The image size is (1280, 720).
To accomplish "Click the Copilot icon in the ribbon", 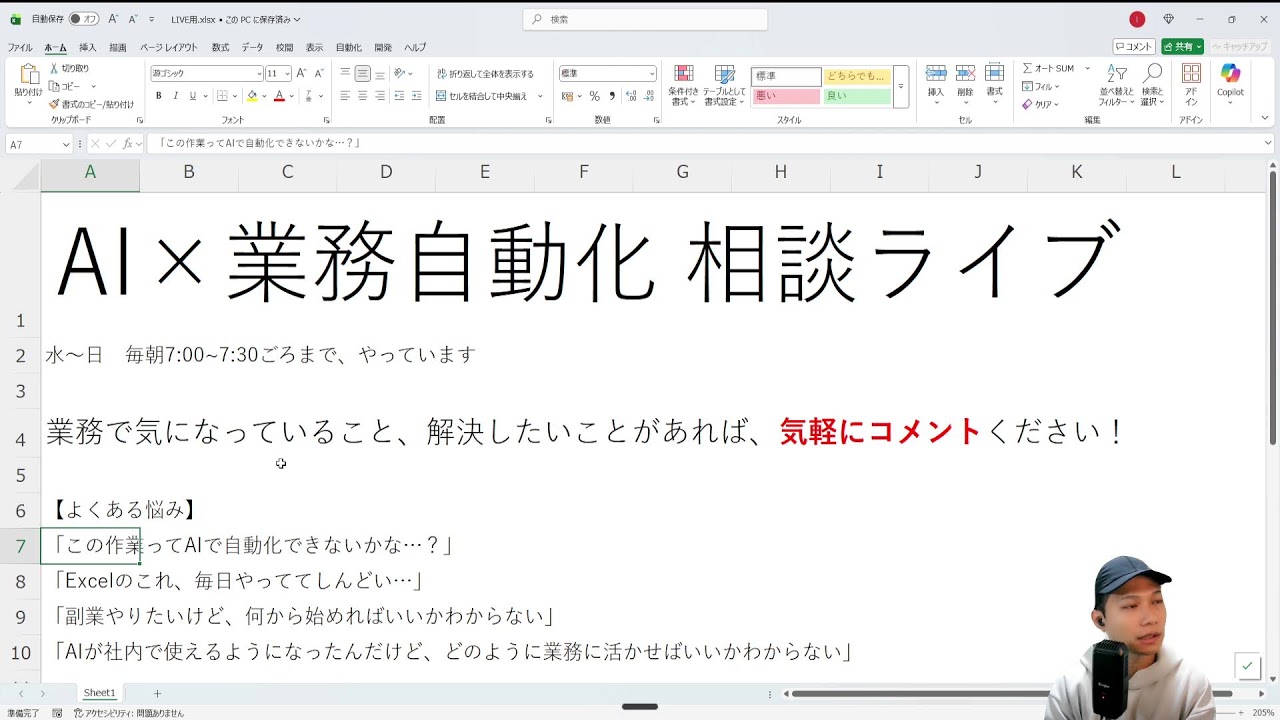I will 1230,74.
